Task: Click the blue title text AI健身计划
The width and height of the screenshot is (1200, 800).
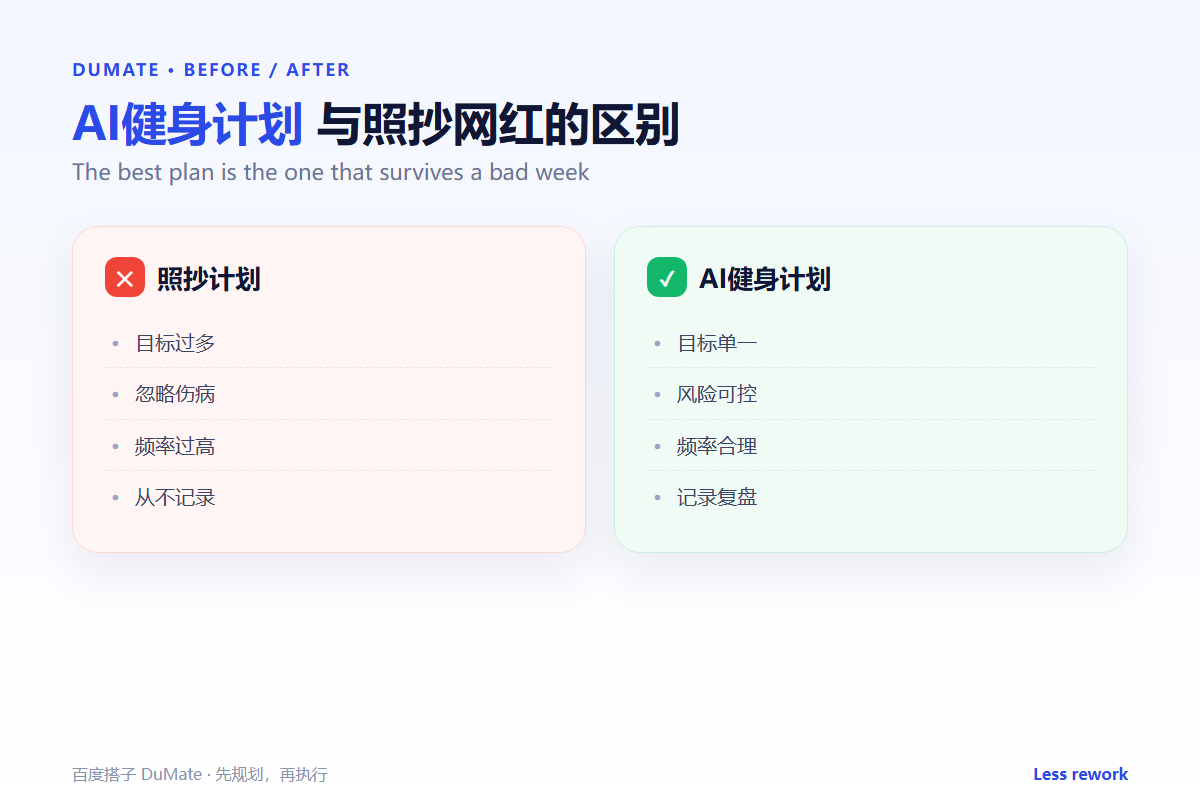Action: tap(187, 125)
